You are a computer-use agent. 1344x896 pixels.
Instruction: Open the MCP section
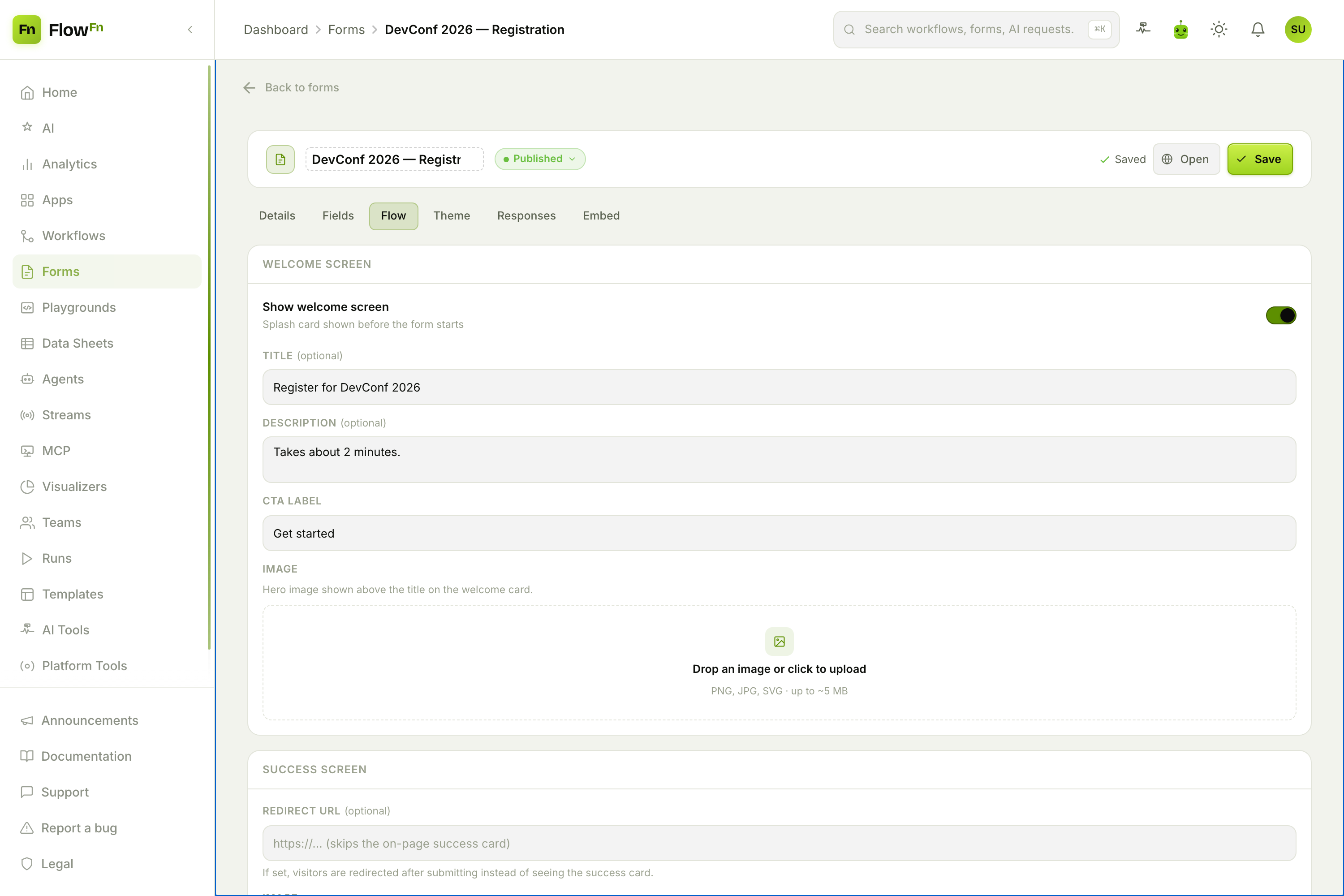click(x=107, y=451)
